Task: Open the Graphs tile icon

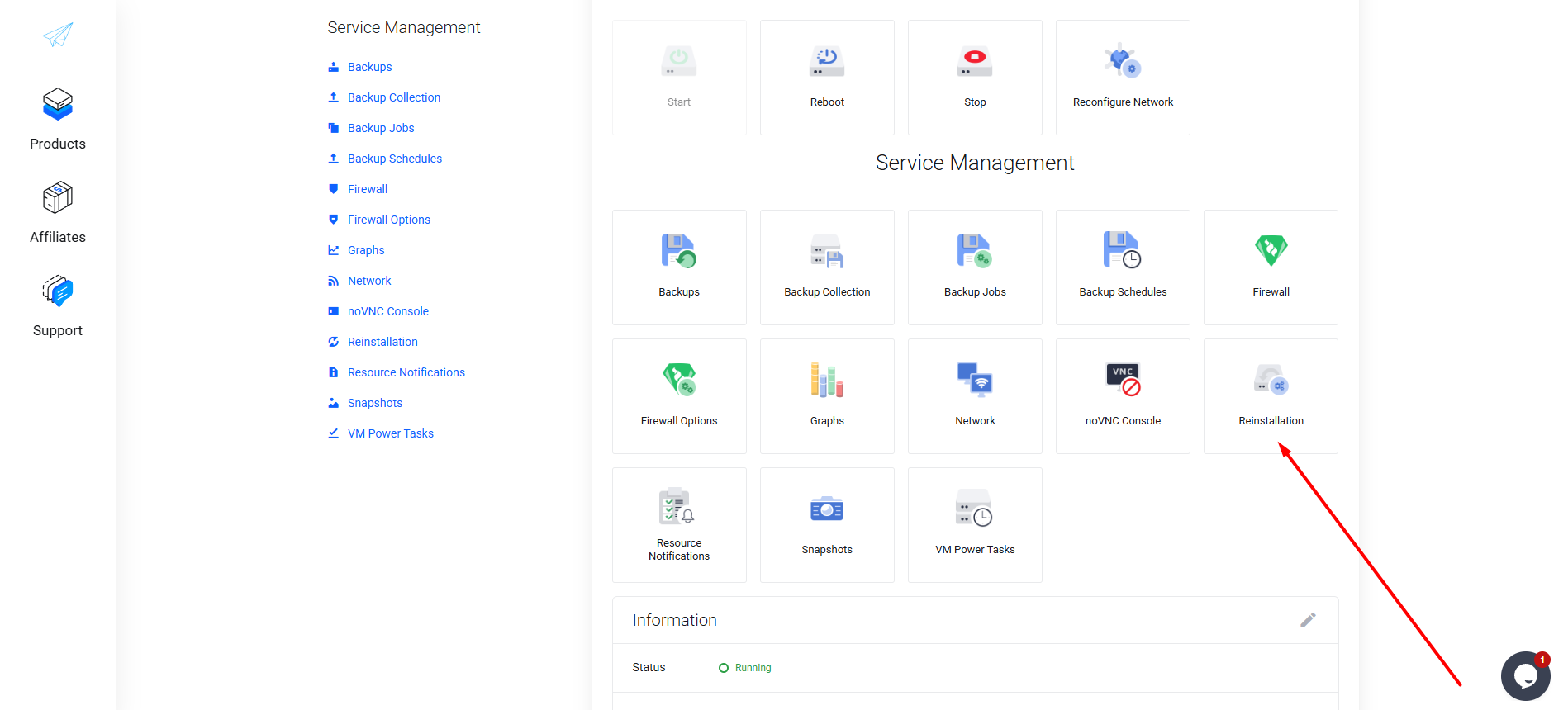Action: [x=827, y=380]
